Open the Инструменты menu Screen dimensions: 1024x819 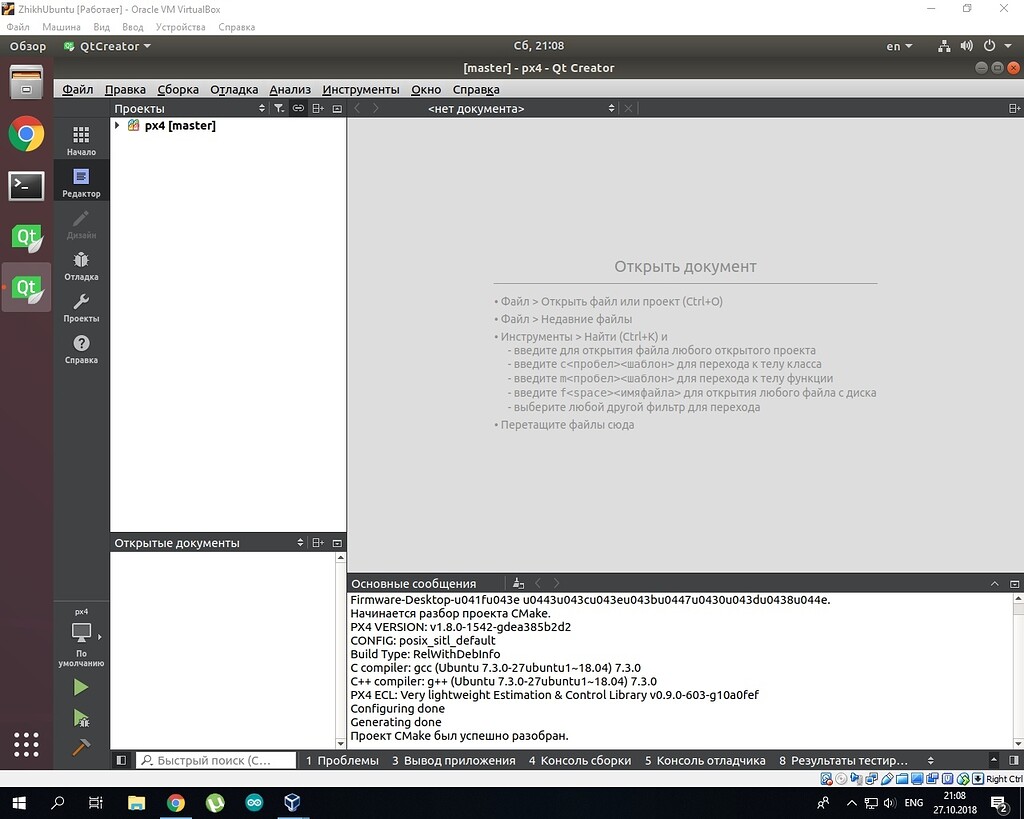(361, 89)
